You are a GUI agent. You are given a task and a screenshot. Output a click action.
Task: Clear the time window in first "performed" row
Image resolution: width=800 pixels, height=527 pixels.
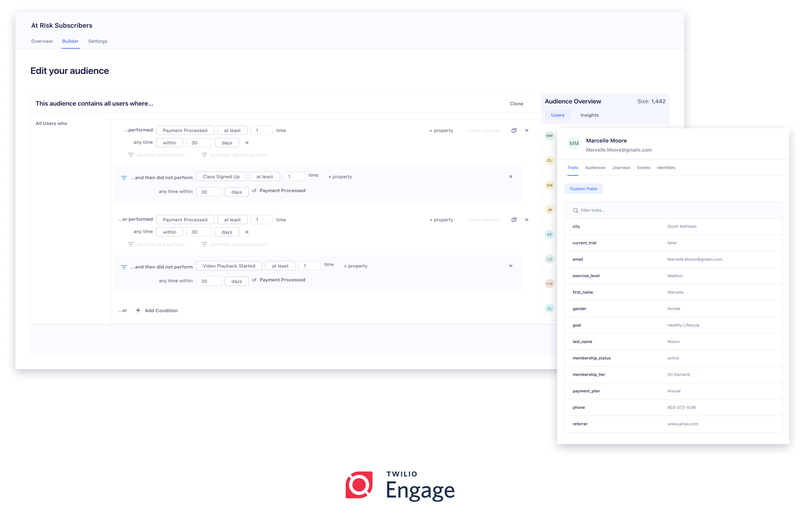pyautogui.click(x=247, y=143)
